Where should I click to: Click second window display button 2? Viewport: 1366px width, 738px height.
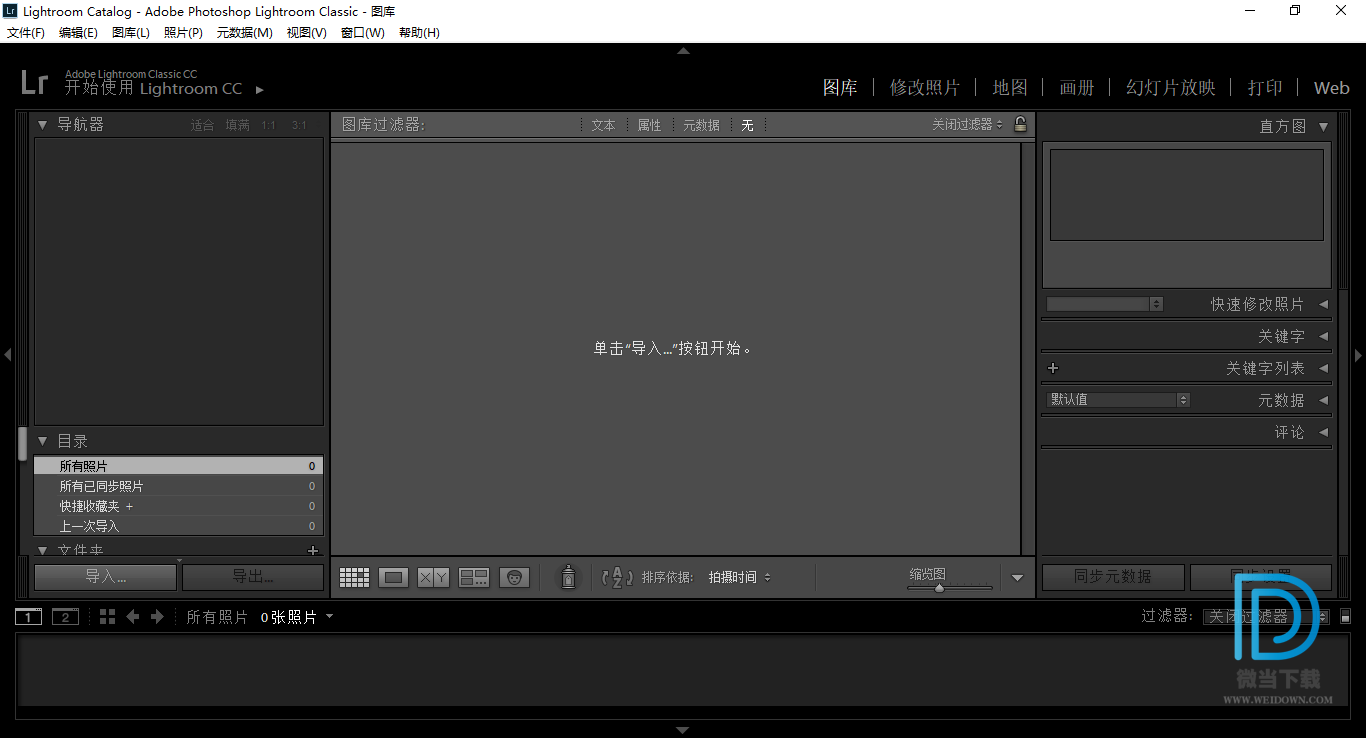click(65, 617)
